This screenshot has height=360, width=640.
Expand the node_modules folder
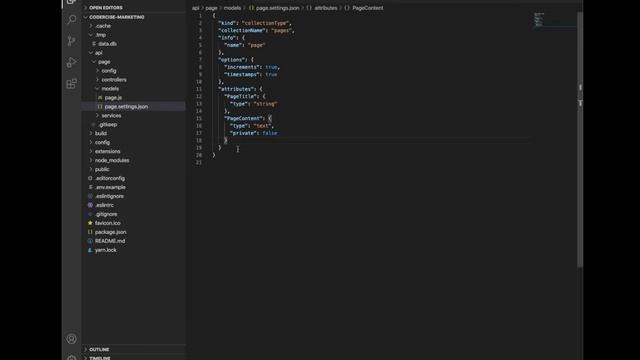pyautogui.click(x=112, y=160)
